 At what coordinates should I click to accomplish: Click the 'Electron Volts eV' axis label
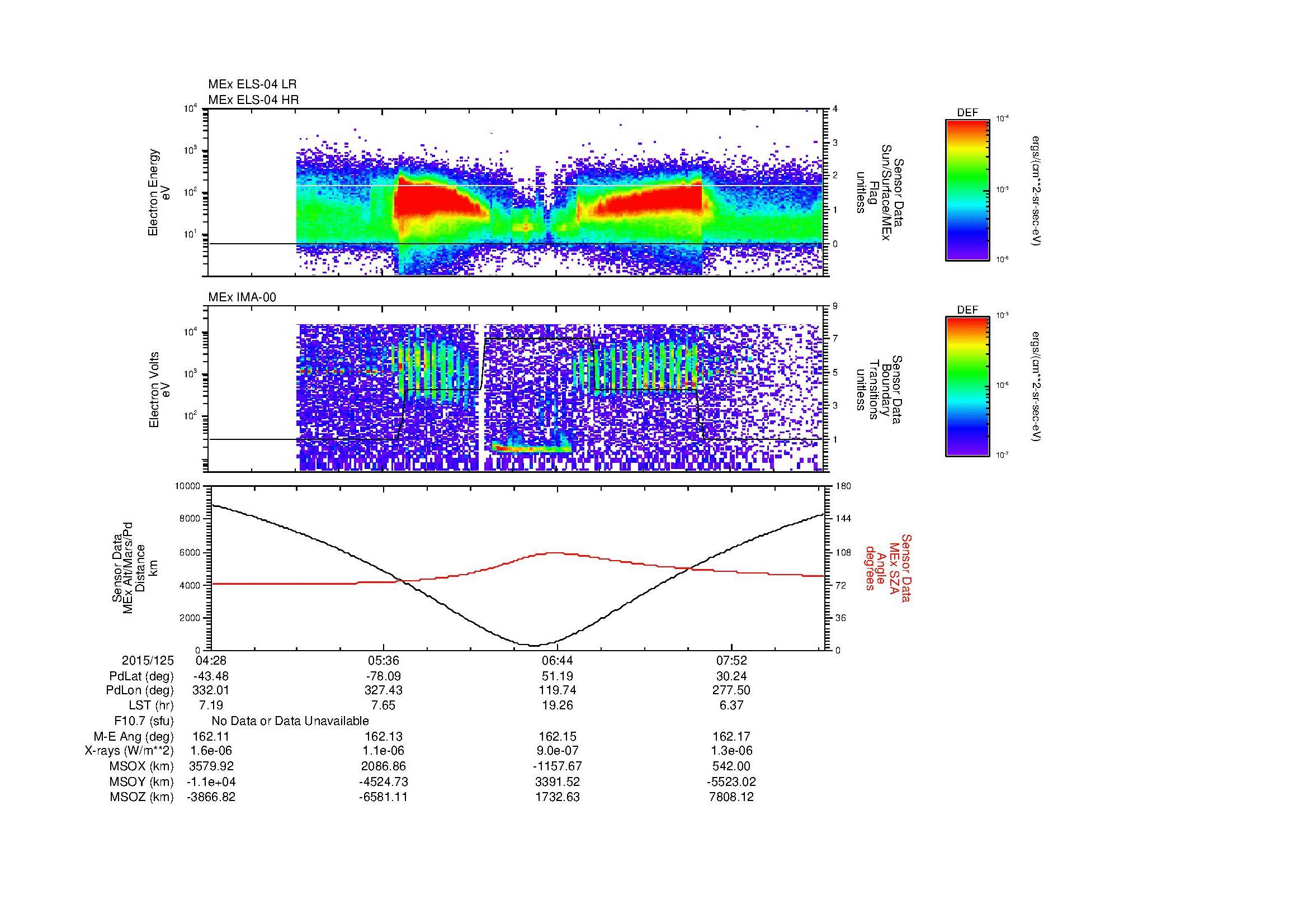click(159, 390)
